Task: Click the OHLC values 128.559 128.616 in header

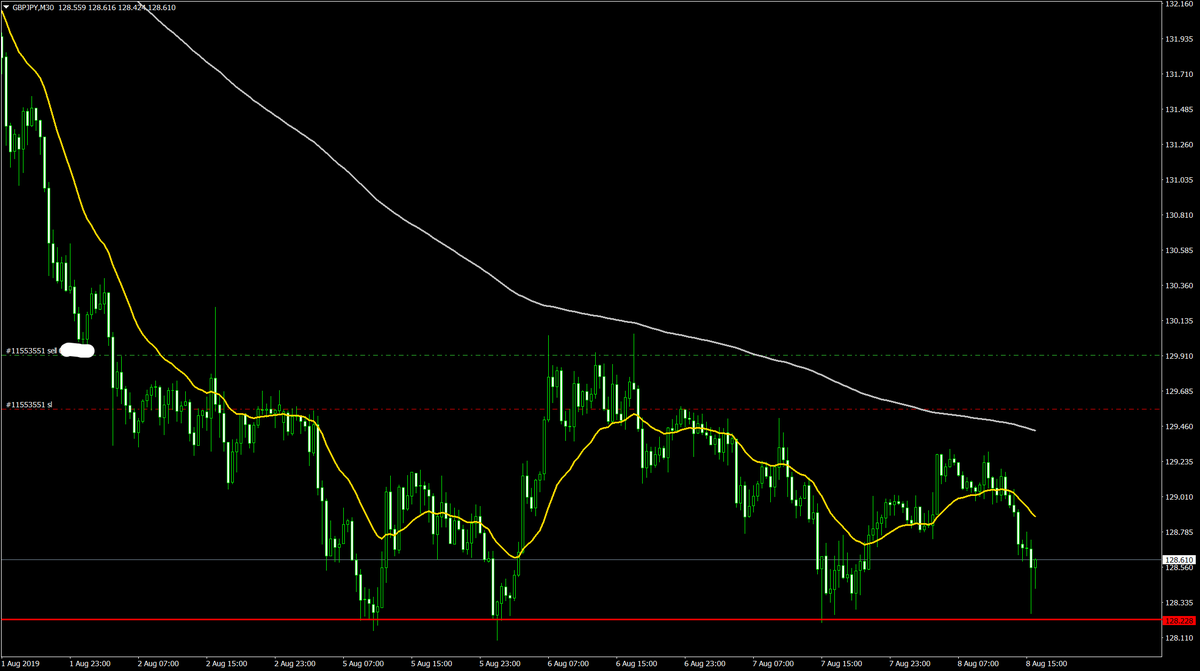Action: click(x=87, y=7)
